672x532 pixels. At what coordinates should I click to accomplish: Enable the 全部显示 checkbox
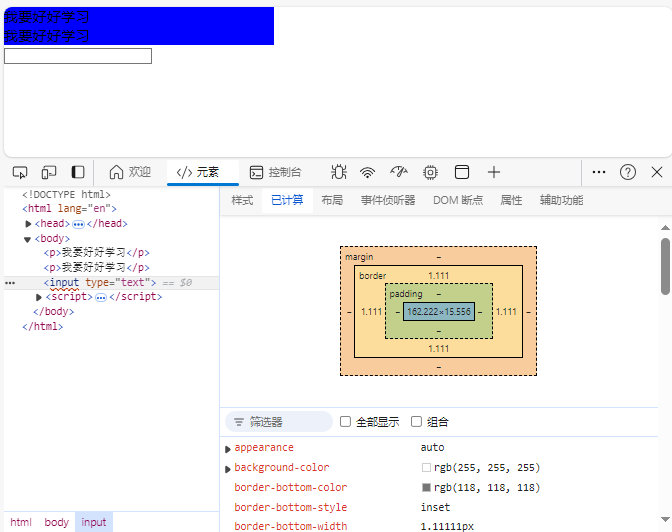click(x=345, y=422)
